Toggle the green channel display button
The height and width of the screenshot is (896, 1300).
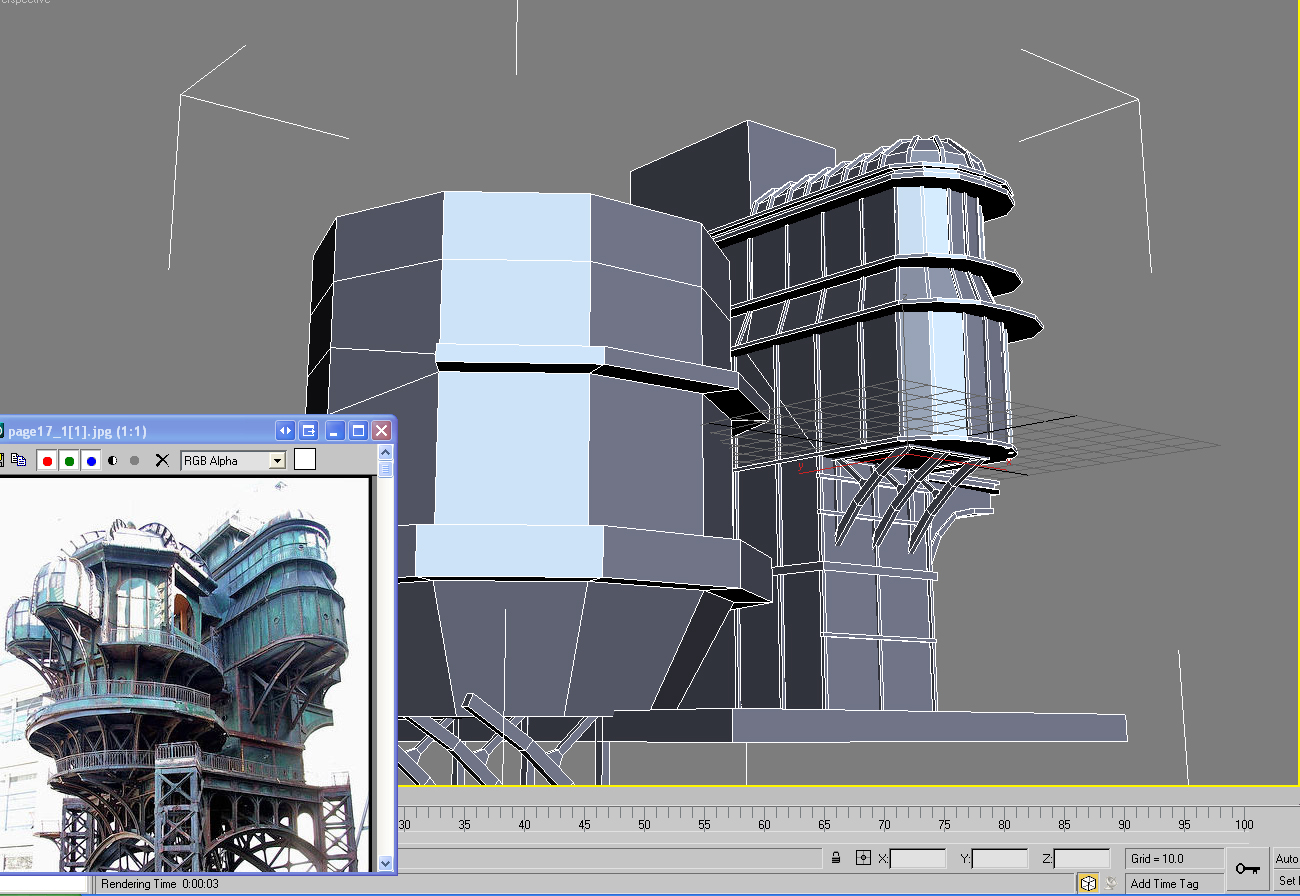pyautogui.click(x=69, y=461)
